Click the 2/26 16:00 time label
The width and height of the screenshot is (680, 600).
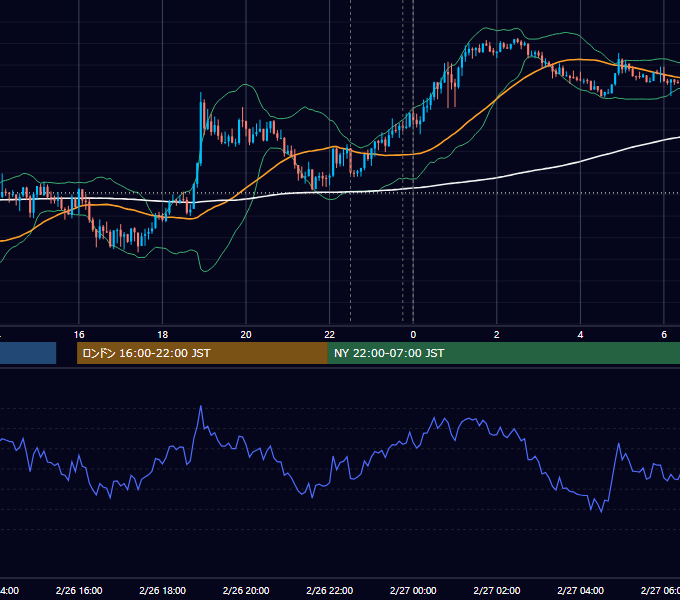point(79,590)
